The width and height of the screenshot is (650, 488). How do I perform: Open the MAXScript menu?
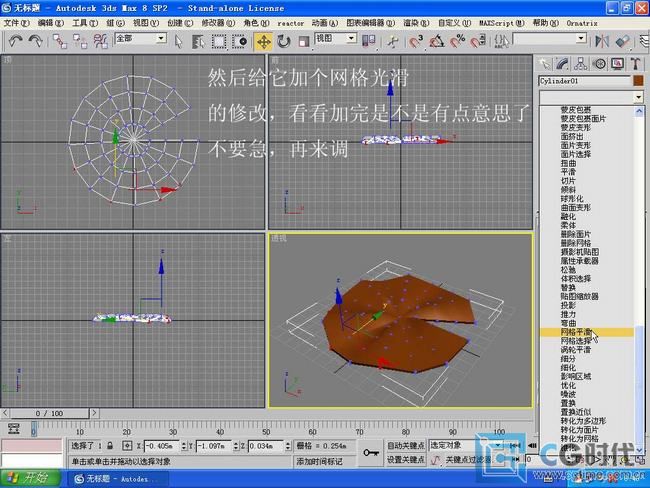tap(502, 23)
